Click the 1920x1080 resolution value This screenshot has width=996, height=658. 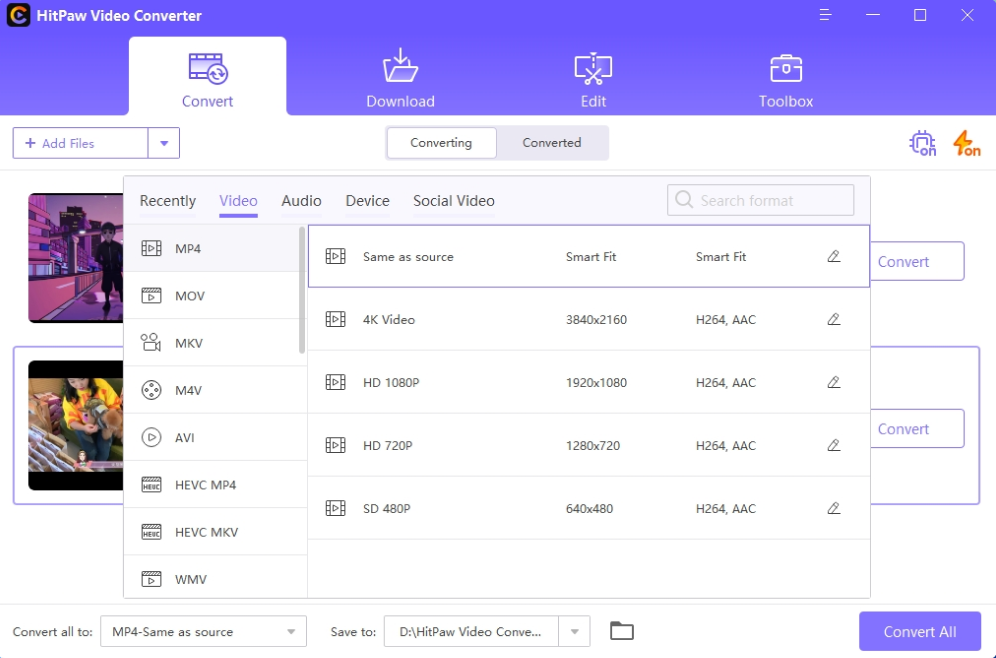[x=596, y=382]
